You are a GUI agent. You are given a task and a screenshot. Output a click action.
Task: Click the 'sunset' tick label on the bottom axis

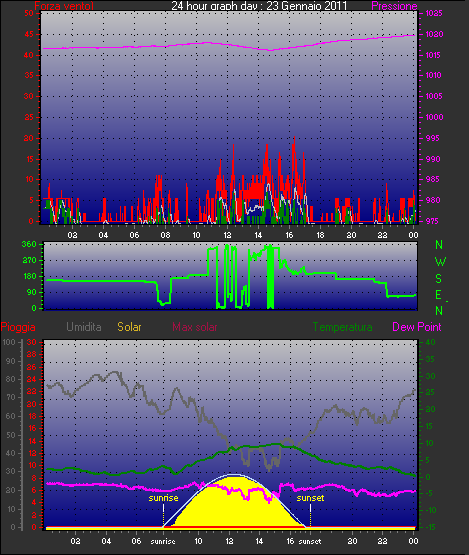tap(310, 542)
